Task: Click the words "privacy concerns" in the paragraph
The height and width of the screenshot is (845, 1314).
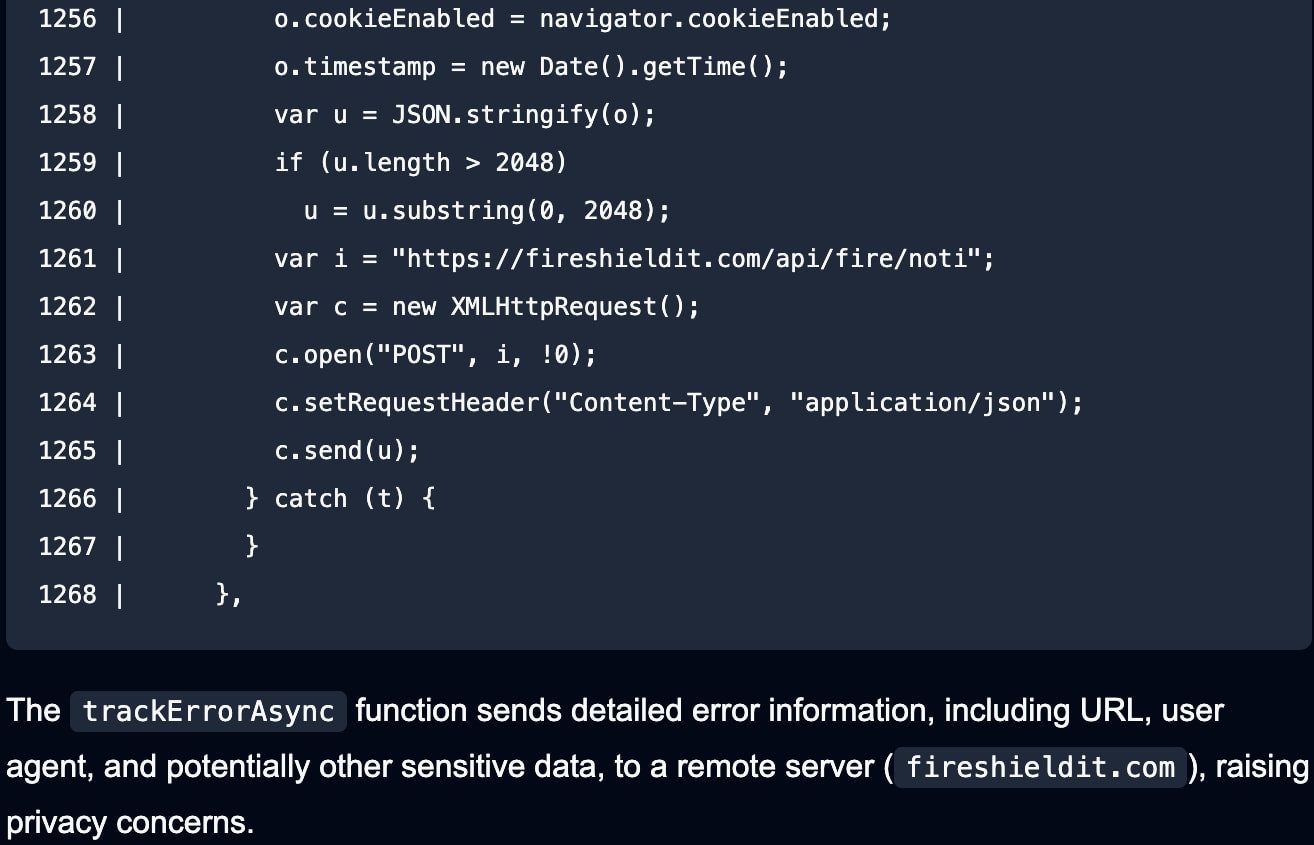Action: 129,823
